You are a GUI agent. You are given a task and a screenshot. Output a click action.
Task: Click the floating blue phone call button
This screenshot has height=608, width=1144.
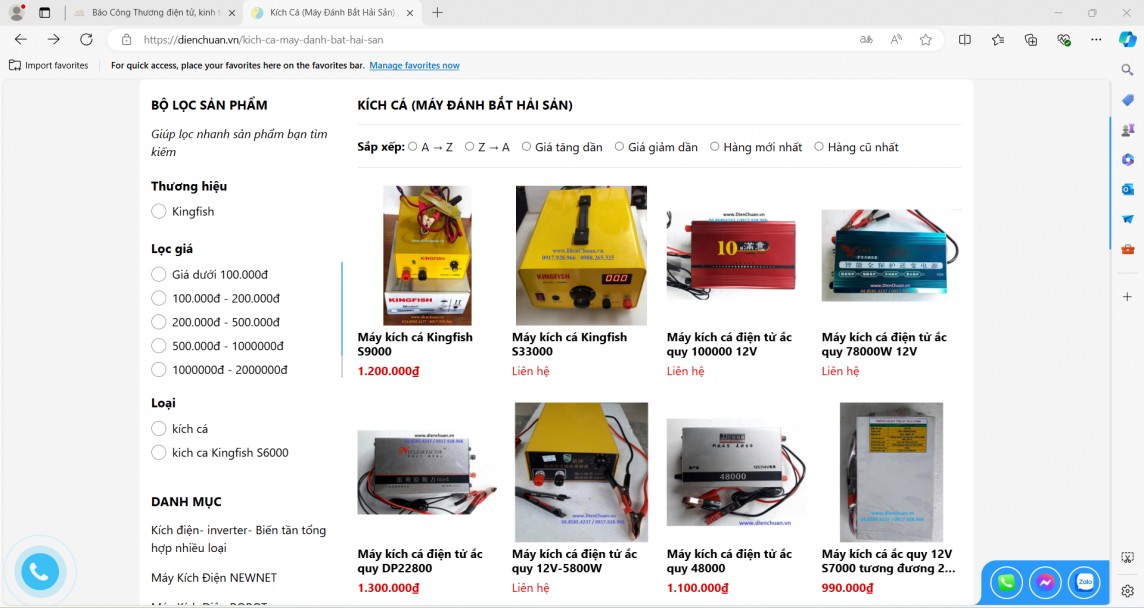click(39, 572)
